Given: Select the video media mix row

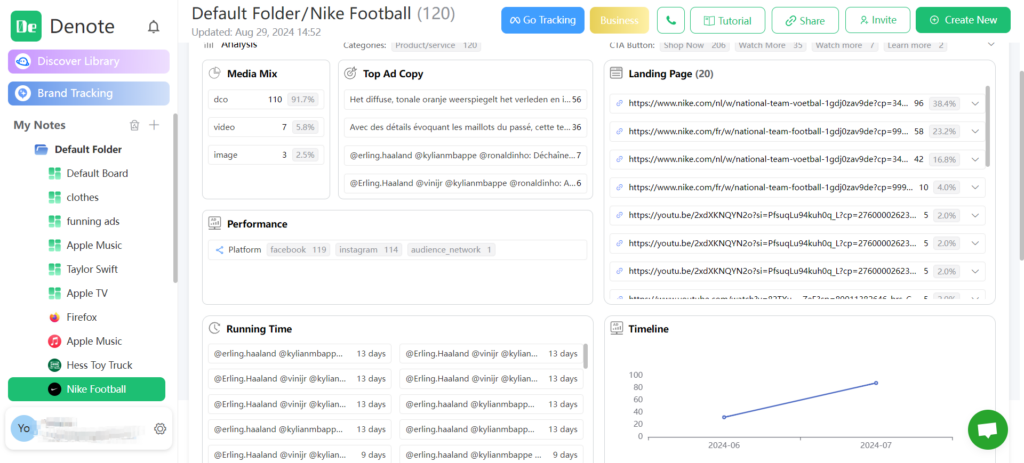Looking at the screenshot, I should coord(266,127).
